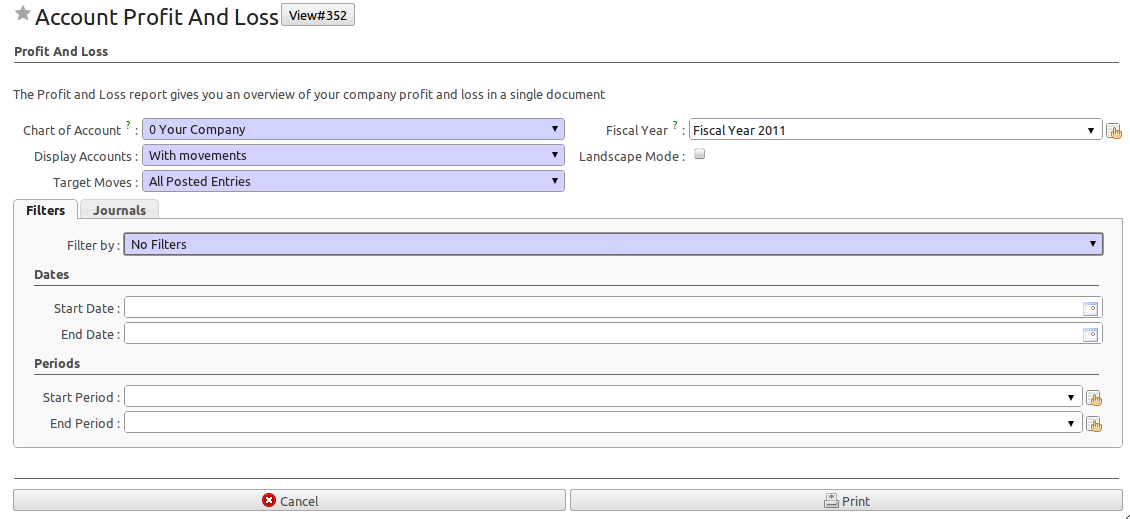Open the Chart of Account dropdown
This screenshot has width=1130, height=519.
coord(353,130)
